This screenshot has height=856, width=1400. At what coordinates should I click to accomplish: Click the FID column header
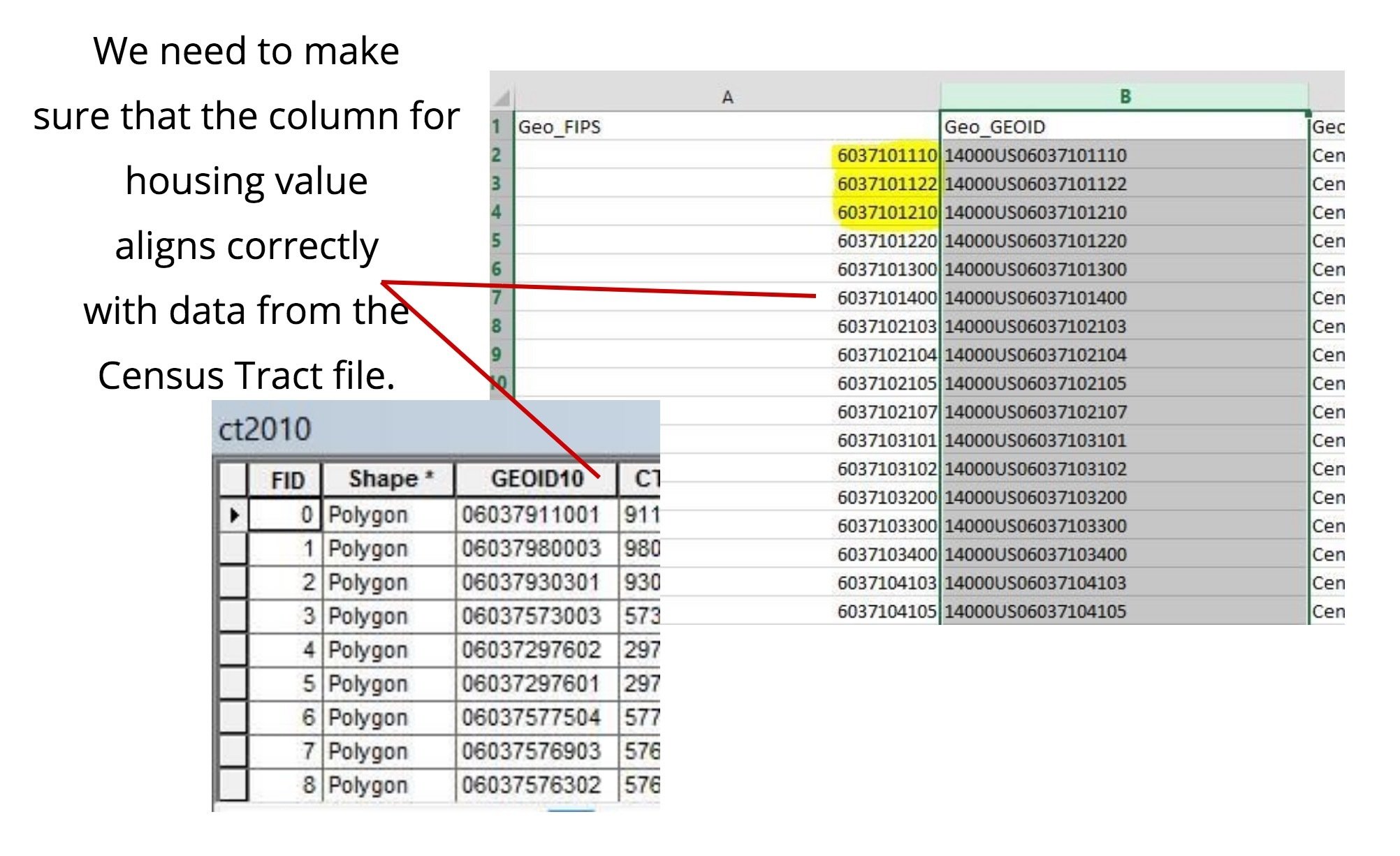tap(286, 480)
